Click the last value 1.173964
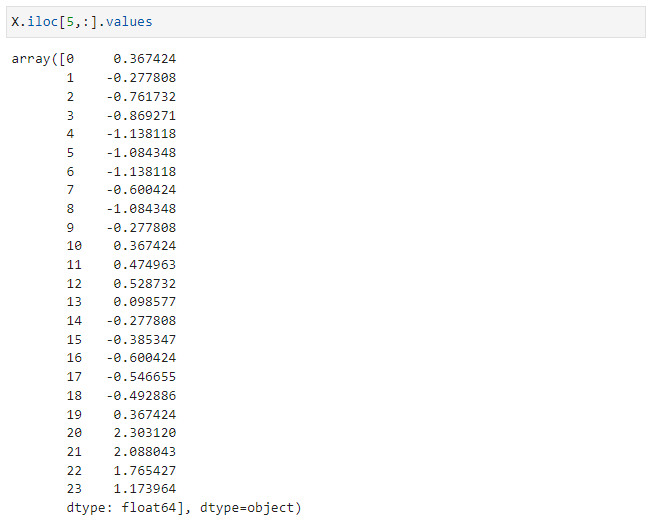Screen dimensions: 651x523 pos(145,488)
